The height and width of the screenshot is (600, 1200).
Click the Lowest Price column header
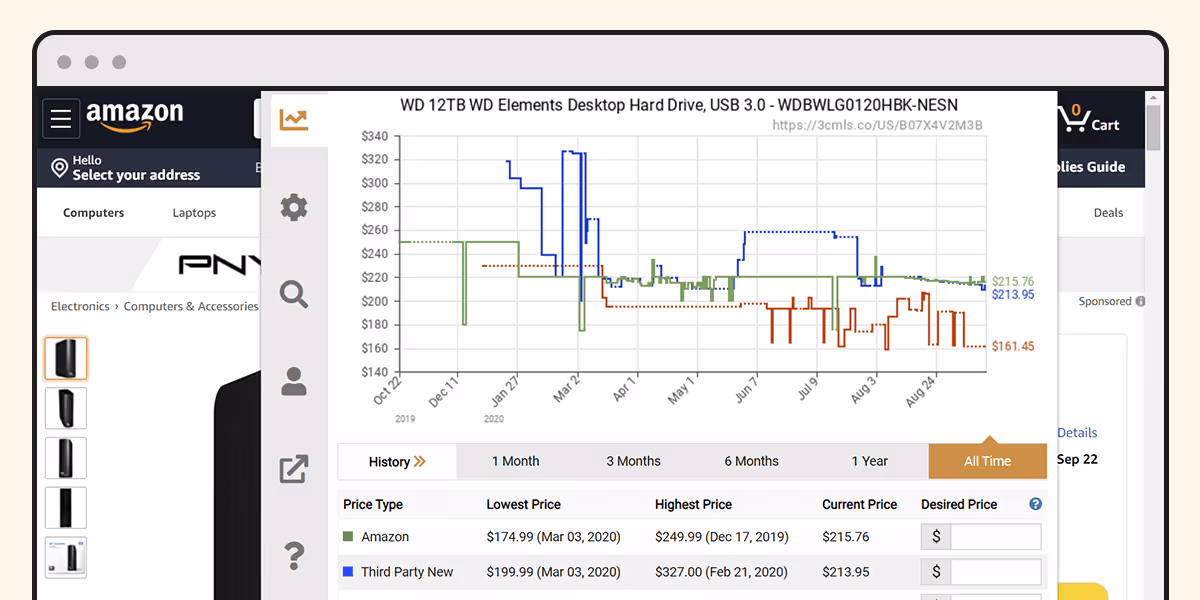[523, 504]
